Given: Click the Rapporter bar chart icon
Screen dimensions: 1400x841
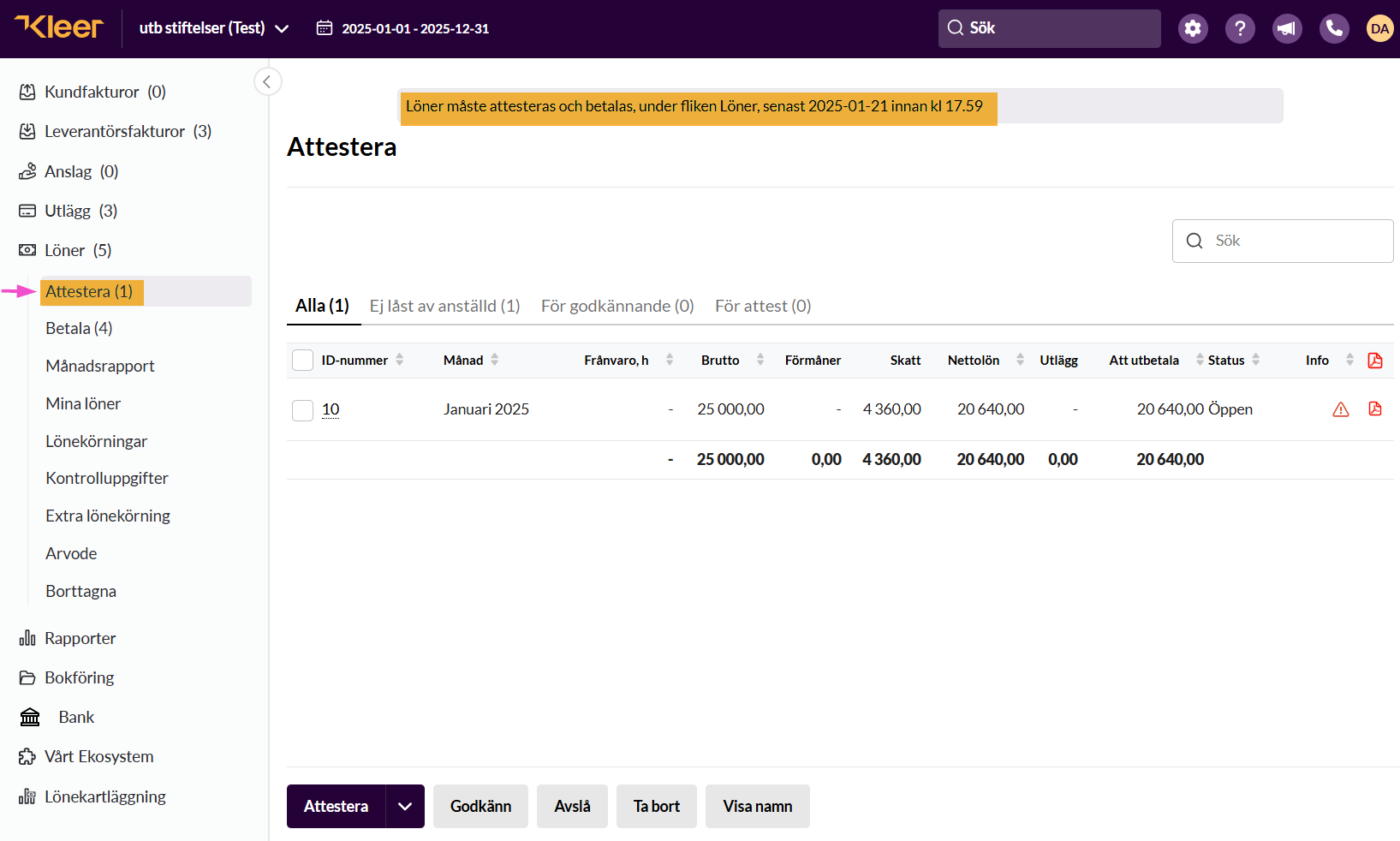Looking at the screenshot, I should pyautogui.click(x=27, y=638).
